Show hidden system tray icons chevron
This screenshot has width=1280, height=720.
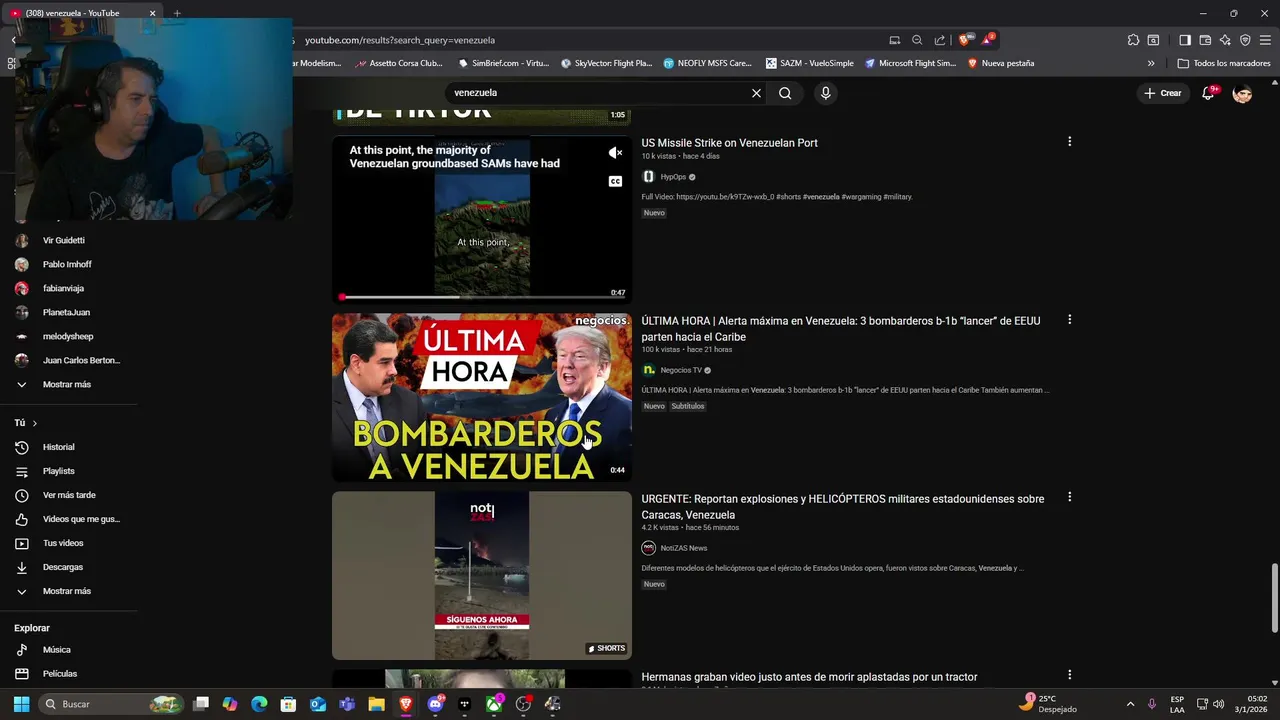coord(1130,704)
